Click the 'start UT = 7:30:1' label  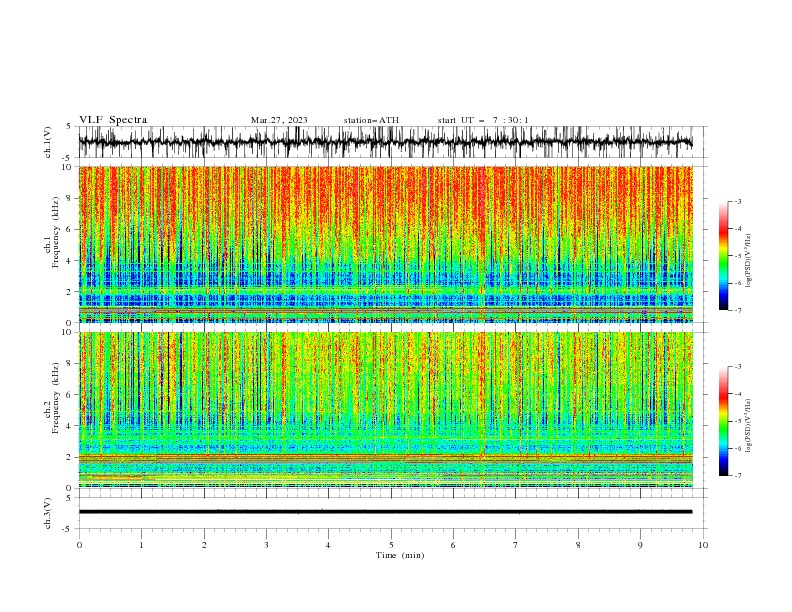[x=483, y=120]
